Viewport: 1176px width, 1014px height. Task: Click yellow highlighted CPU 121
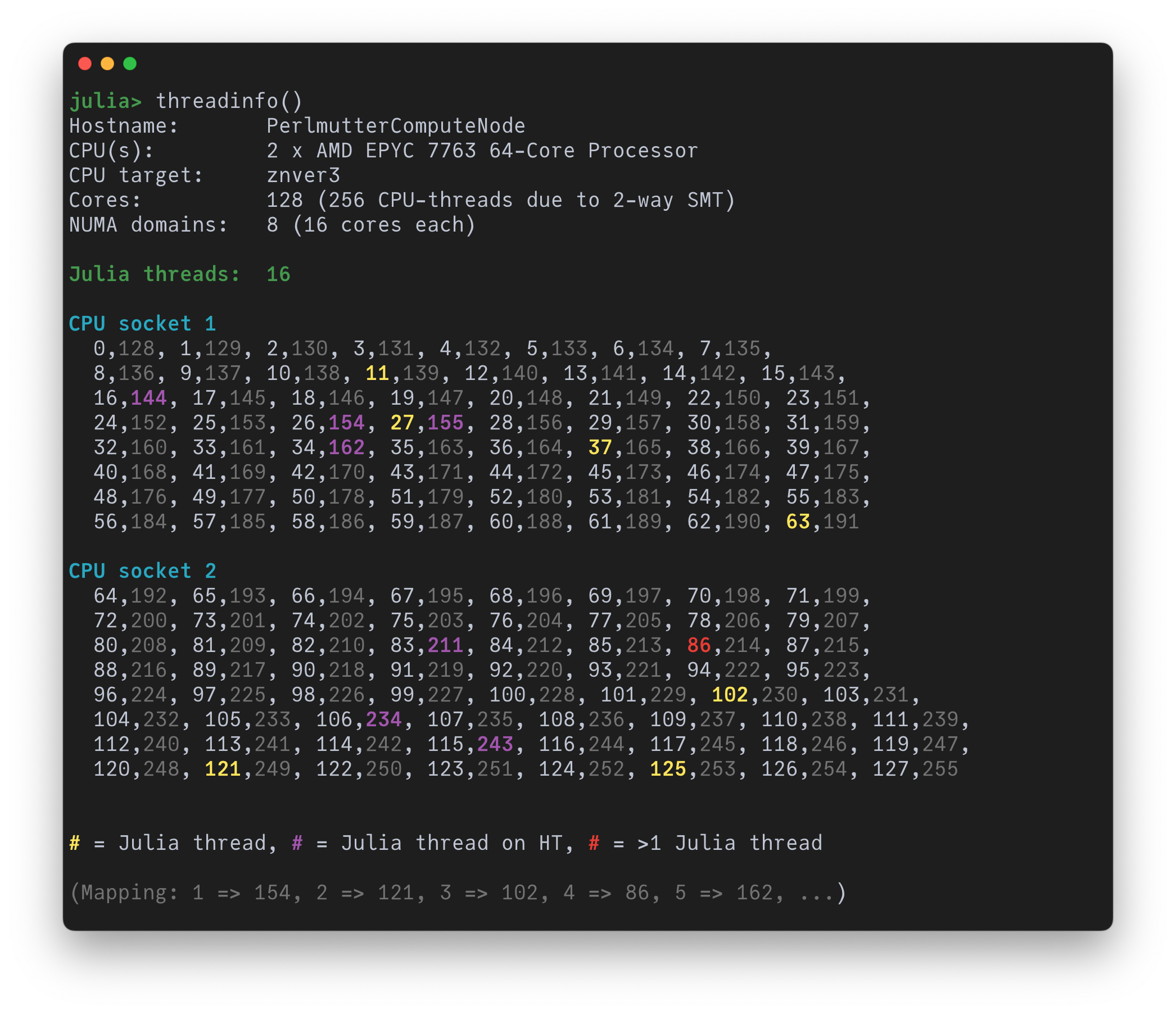click(x=223, y=769)
